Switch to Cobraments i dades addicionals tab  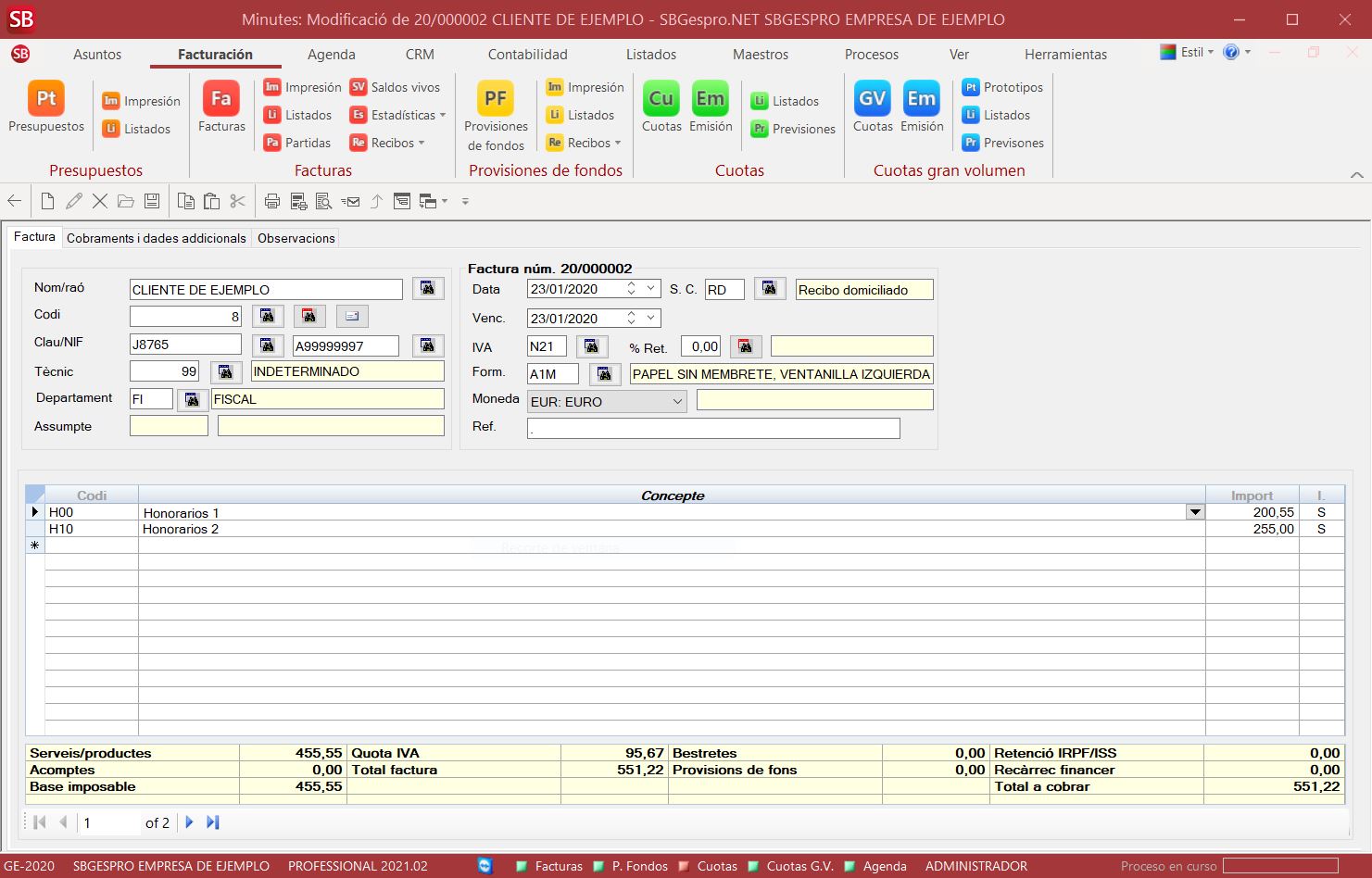coord(156,238)
